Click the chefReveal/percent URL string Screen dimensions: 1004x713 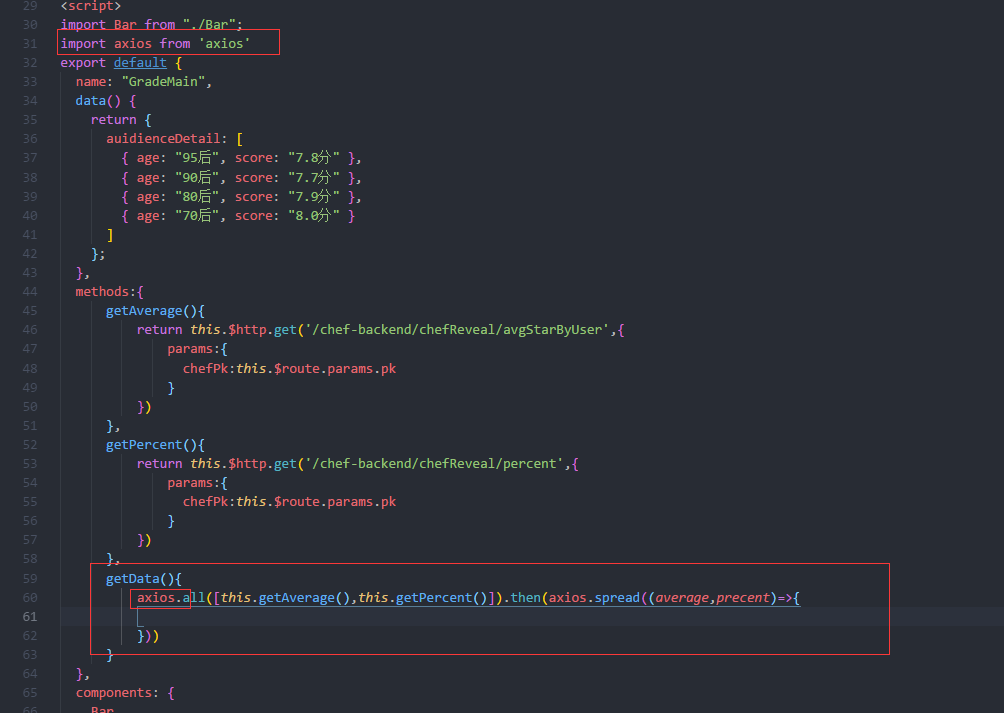pyautogui.click(x=434, y=463)
